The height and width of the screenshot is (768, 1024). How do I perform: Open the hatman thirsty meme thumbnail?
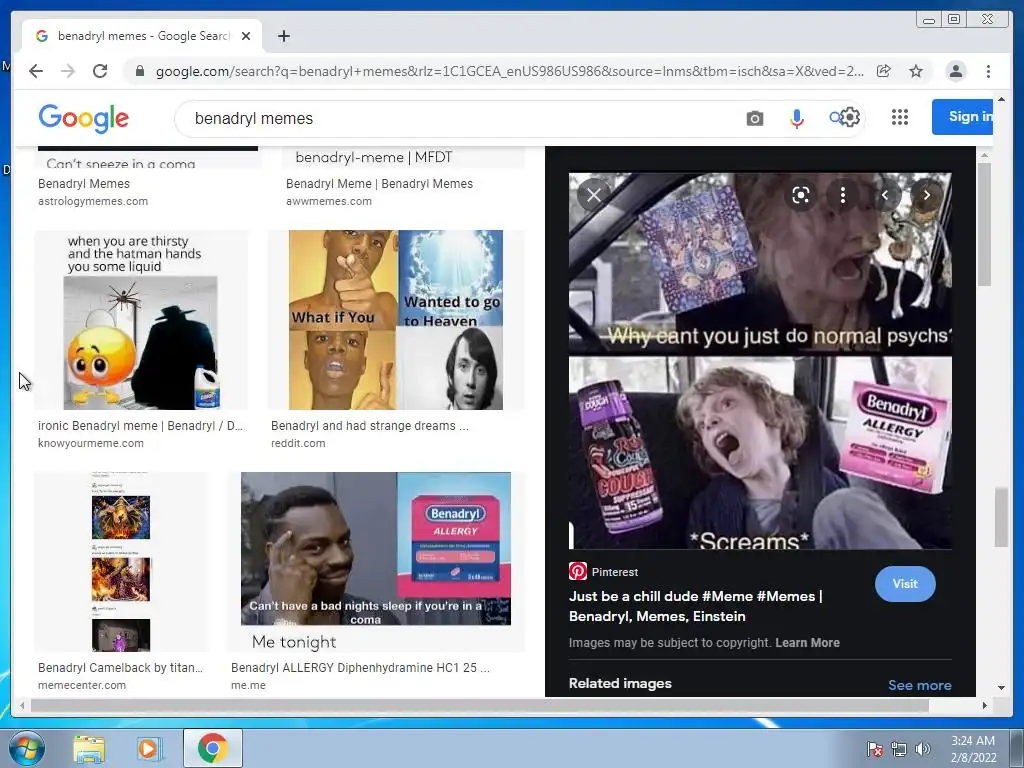pos(142,320)
